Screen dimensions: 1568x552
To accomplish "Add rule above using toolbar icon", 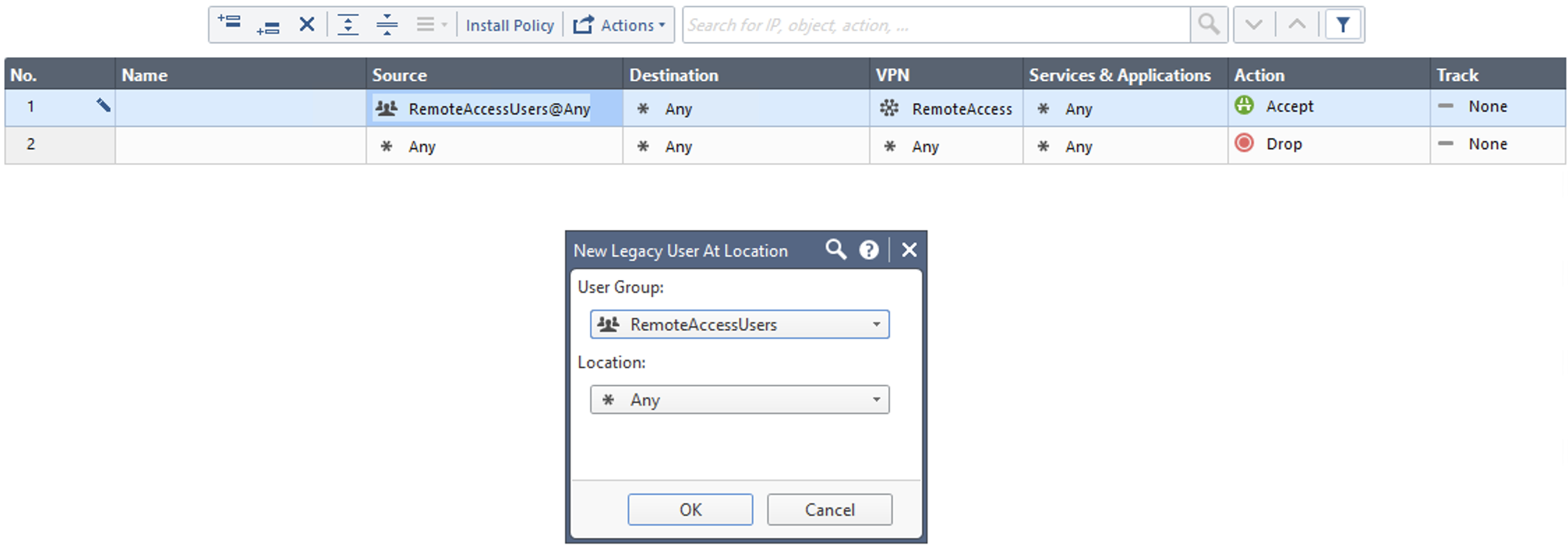I will click(x=229, y=23).
